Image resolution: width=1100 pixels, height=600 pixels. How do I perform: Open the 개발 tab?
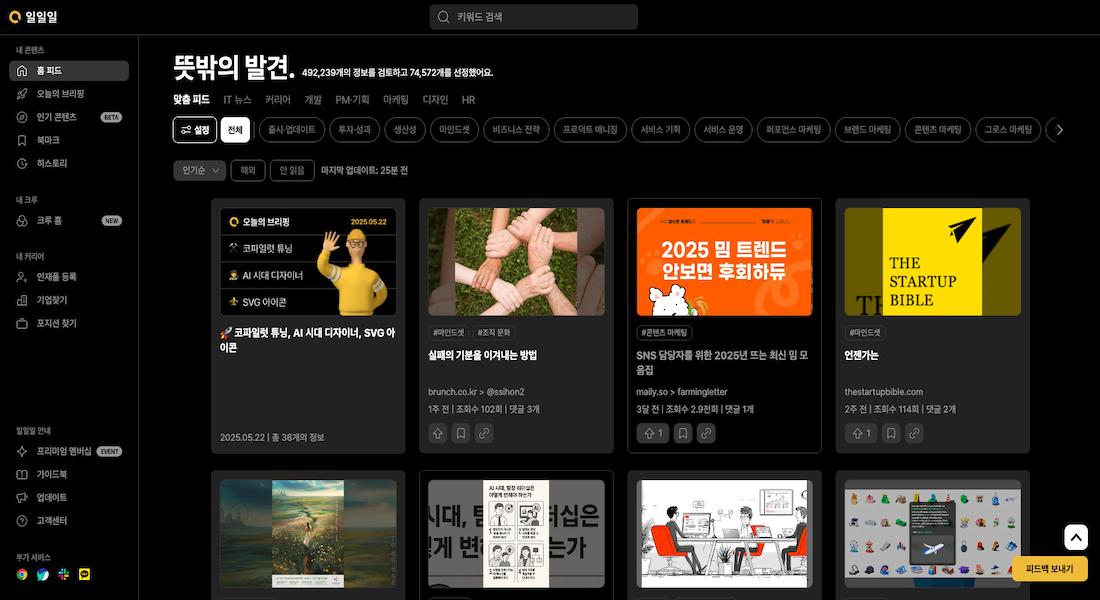[x=313, y=100]
